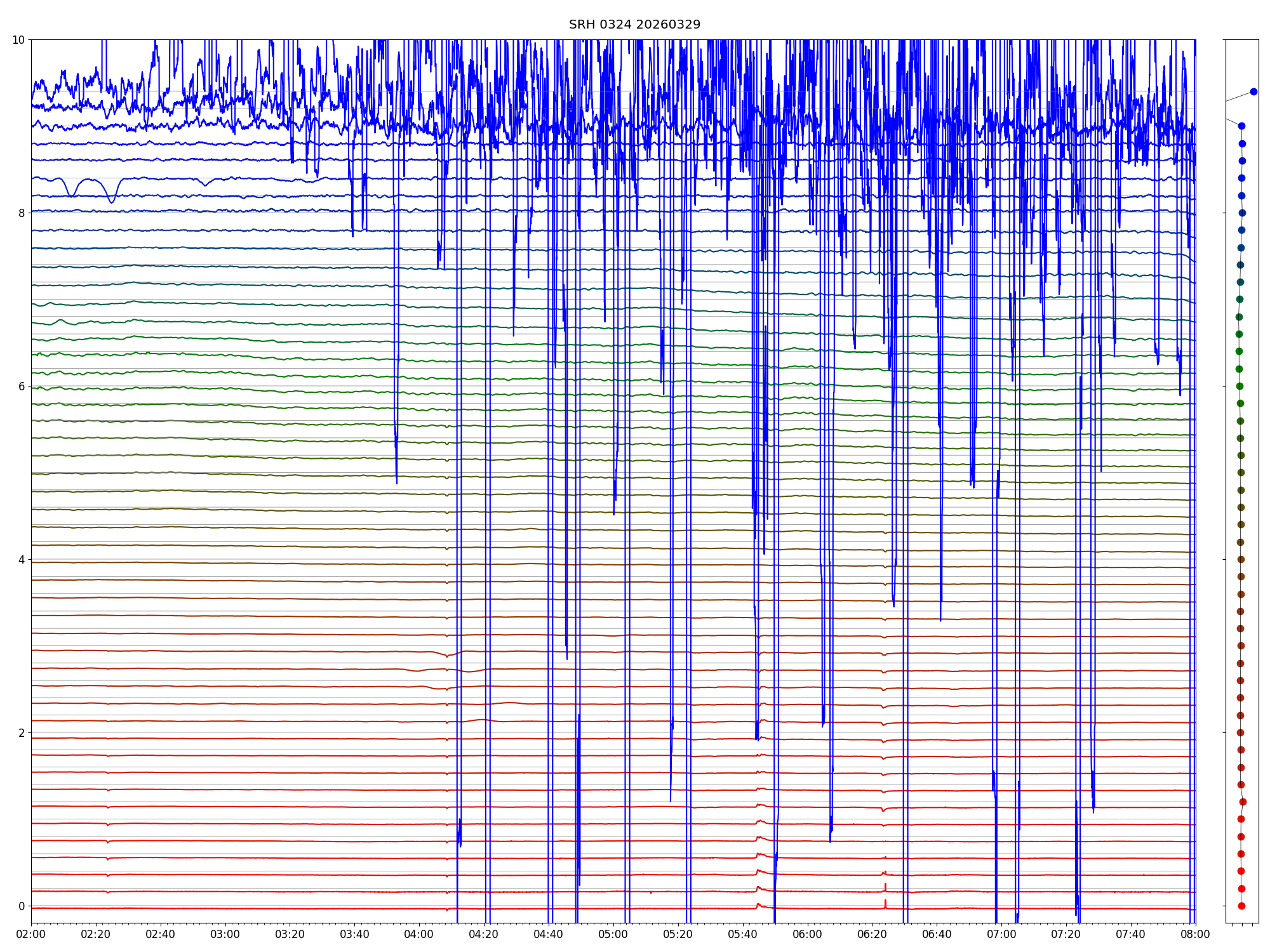Click the y-axis label 4
Image resolution: width=1270 pixels, height=952 pixels.
pos(22,560)
